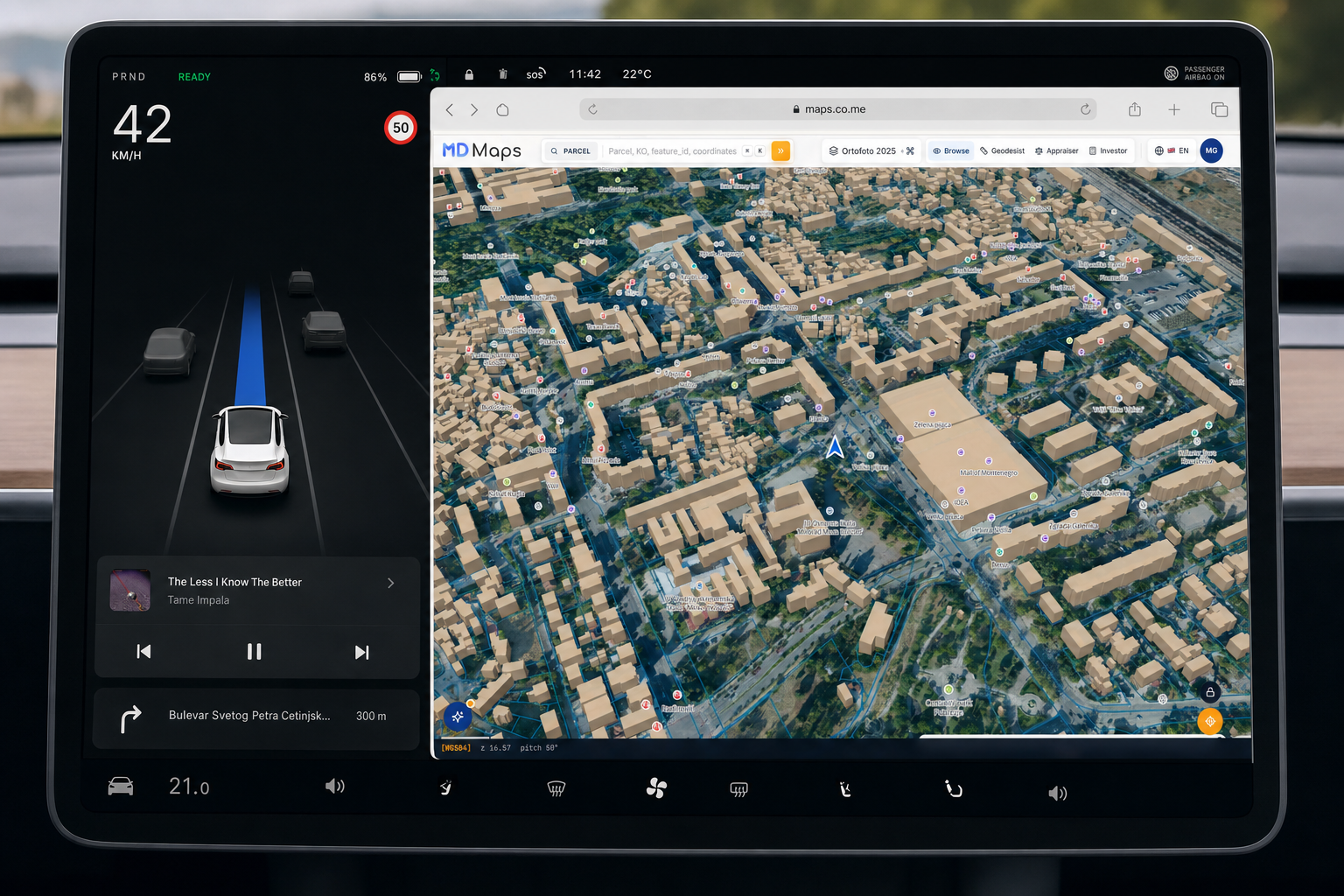Click the READY status indicator
Image resolution: width=1344 pixels, height=896 pixels.
(194, 77)
